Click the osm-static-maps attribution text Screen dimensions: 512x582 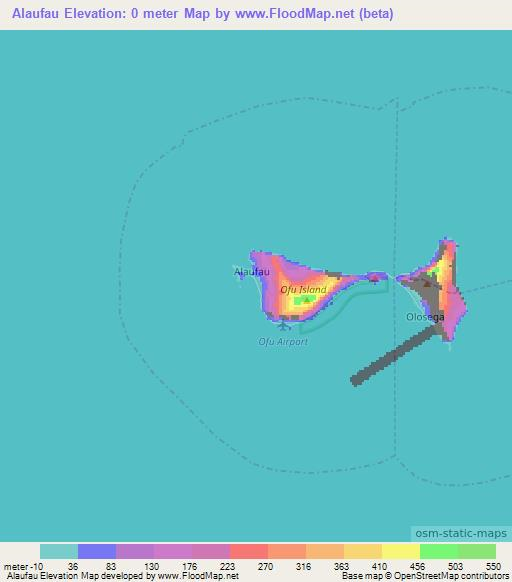460,533
